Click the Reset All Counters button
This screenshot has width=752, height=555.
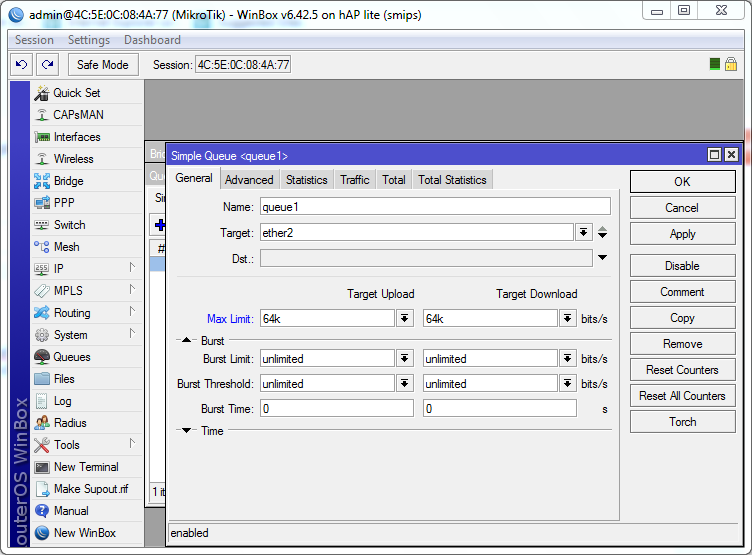[x=682, y=396]
